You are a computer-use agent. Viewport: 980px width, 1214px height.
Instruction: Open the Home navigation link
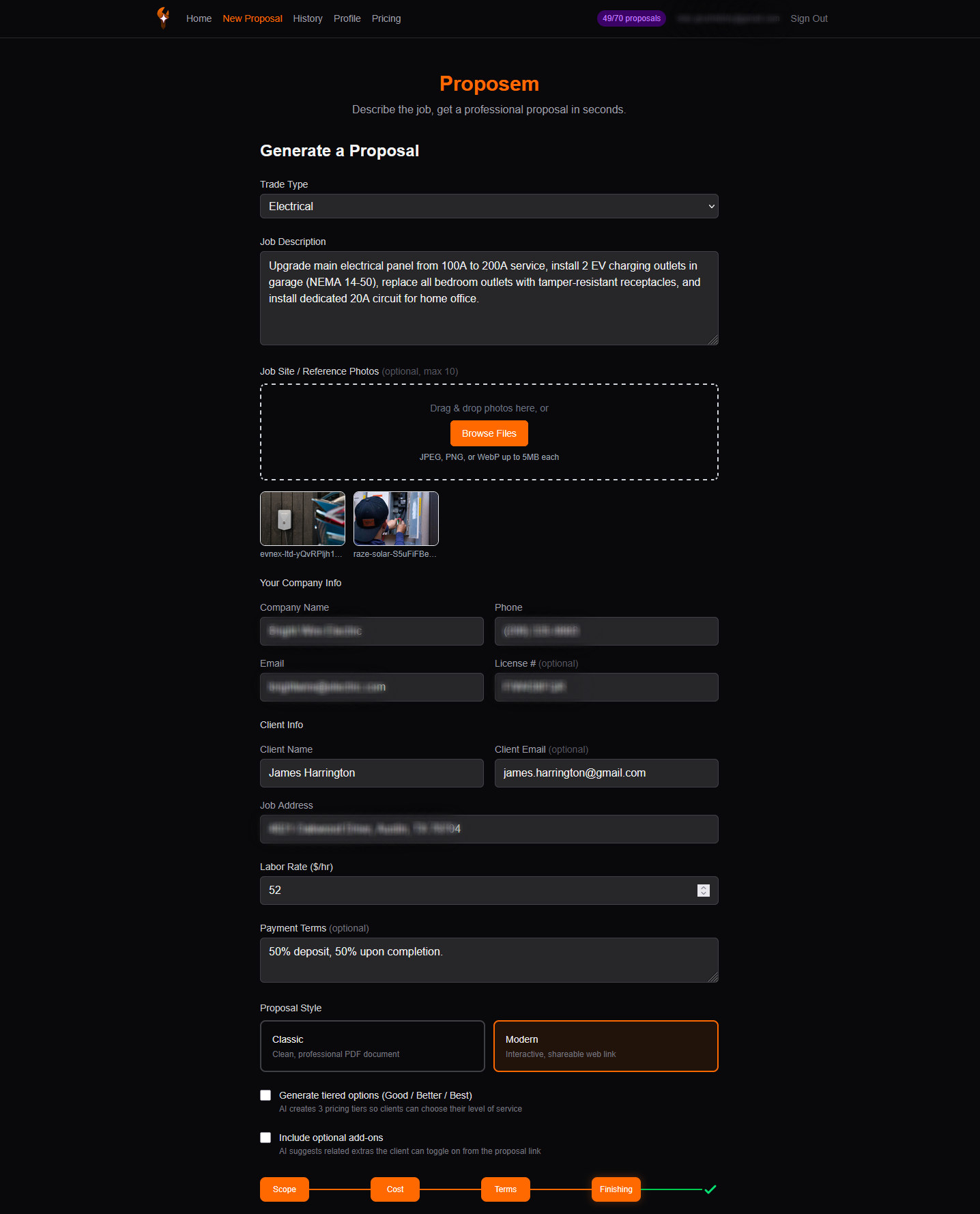199,18
